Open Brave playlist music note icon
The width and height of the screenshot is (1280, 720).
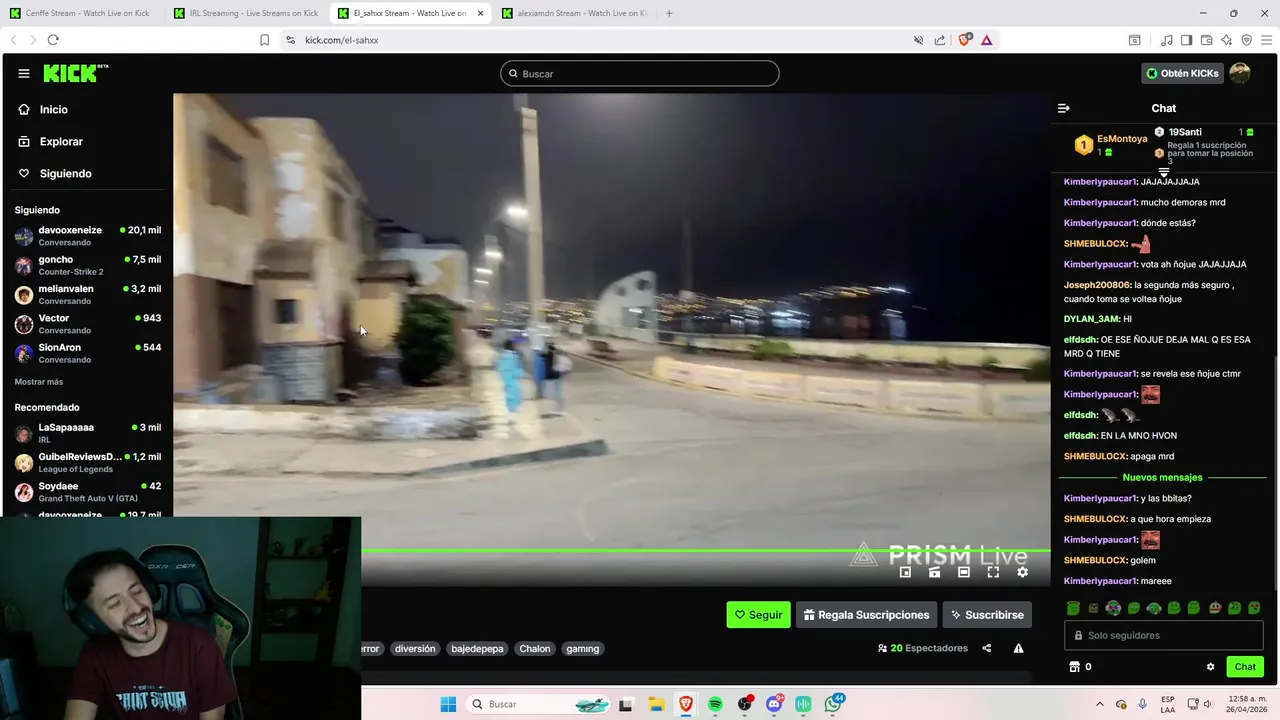coord(1167,40)
